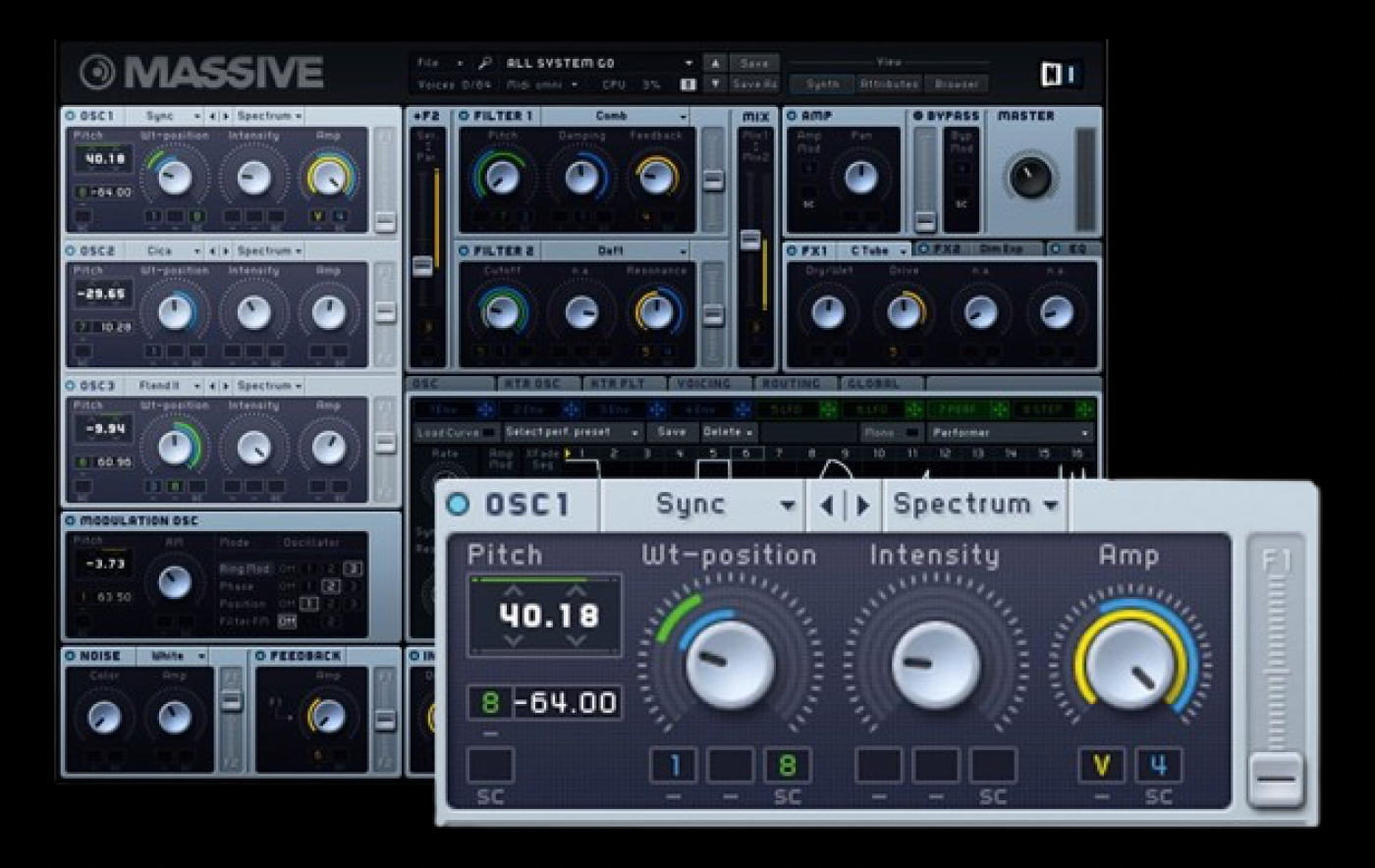Load previous preset with the up arrow
The height and width of the screenshot is (868, 1375).
[715, 63]
